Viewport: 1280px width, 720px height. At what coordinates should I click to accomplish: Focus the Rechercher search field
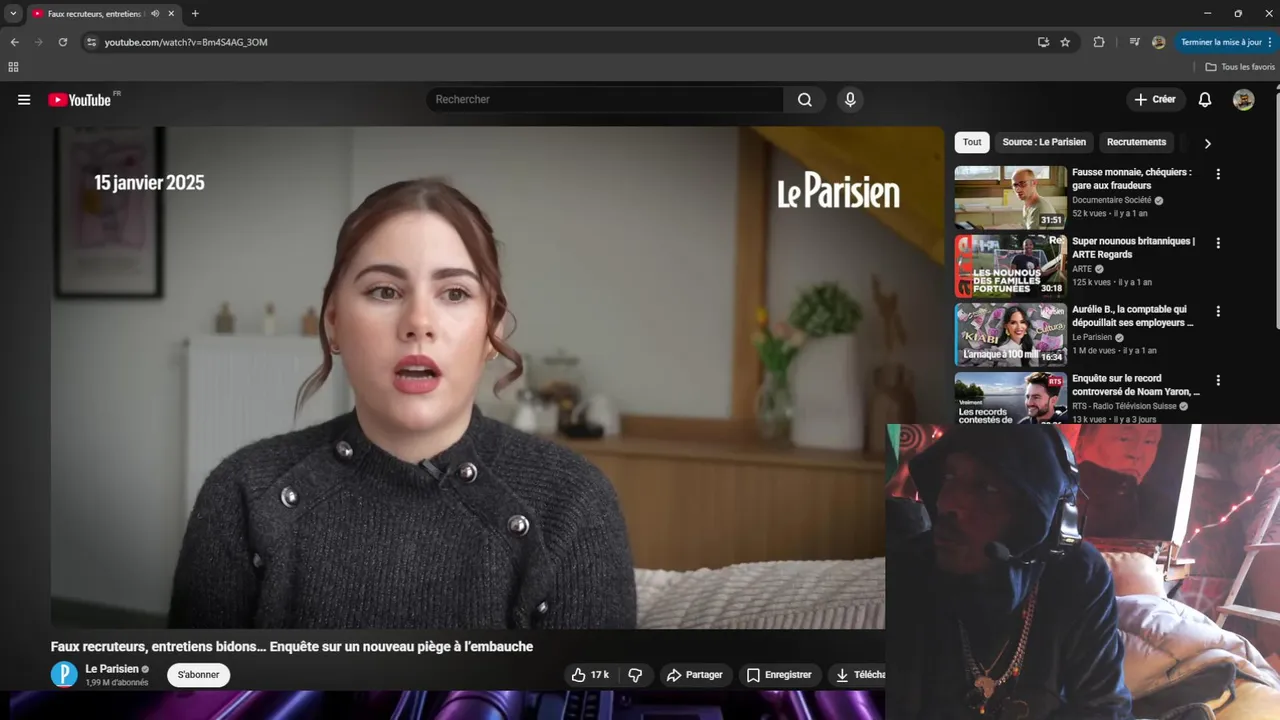605,100
